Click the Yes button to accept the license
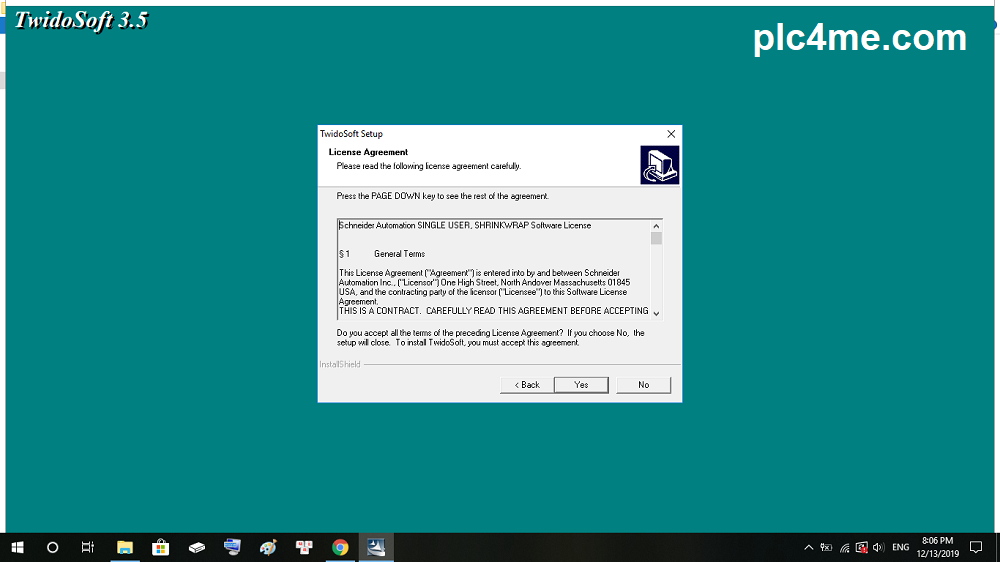The image size is (1000, 562). pos(581,385)
